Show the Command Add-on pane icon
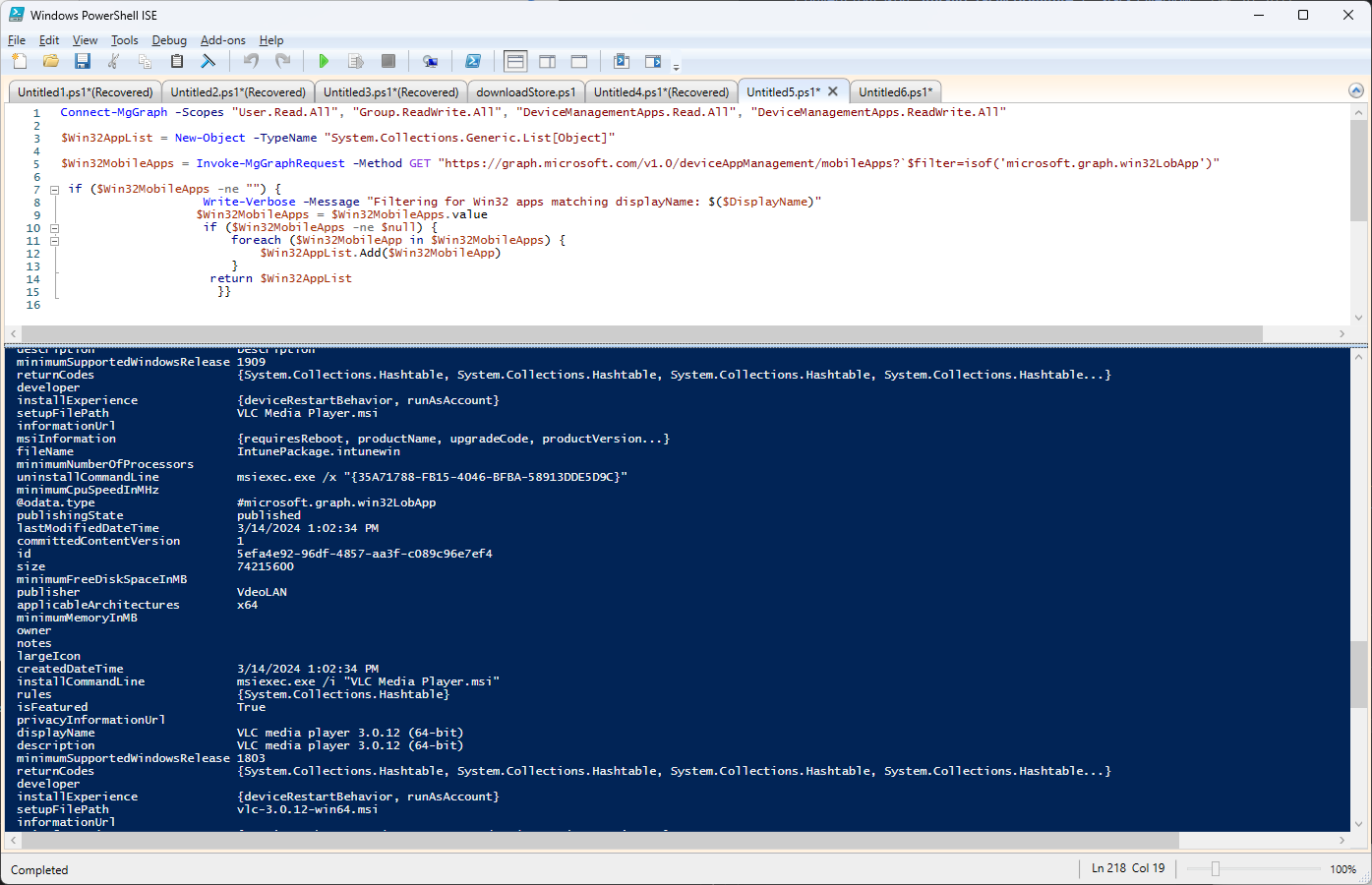Image resolution: width=1372 pixels, height=885 pixels. 653,61
